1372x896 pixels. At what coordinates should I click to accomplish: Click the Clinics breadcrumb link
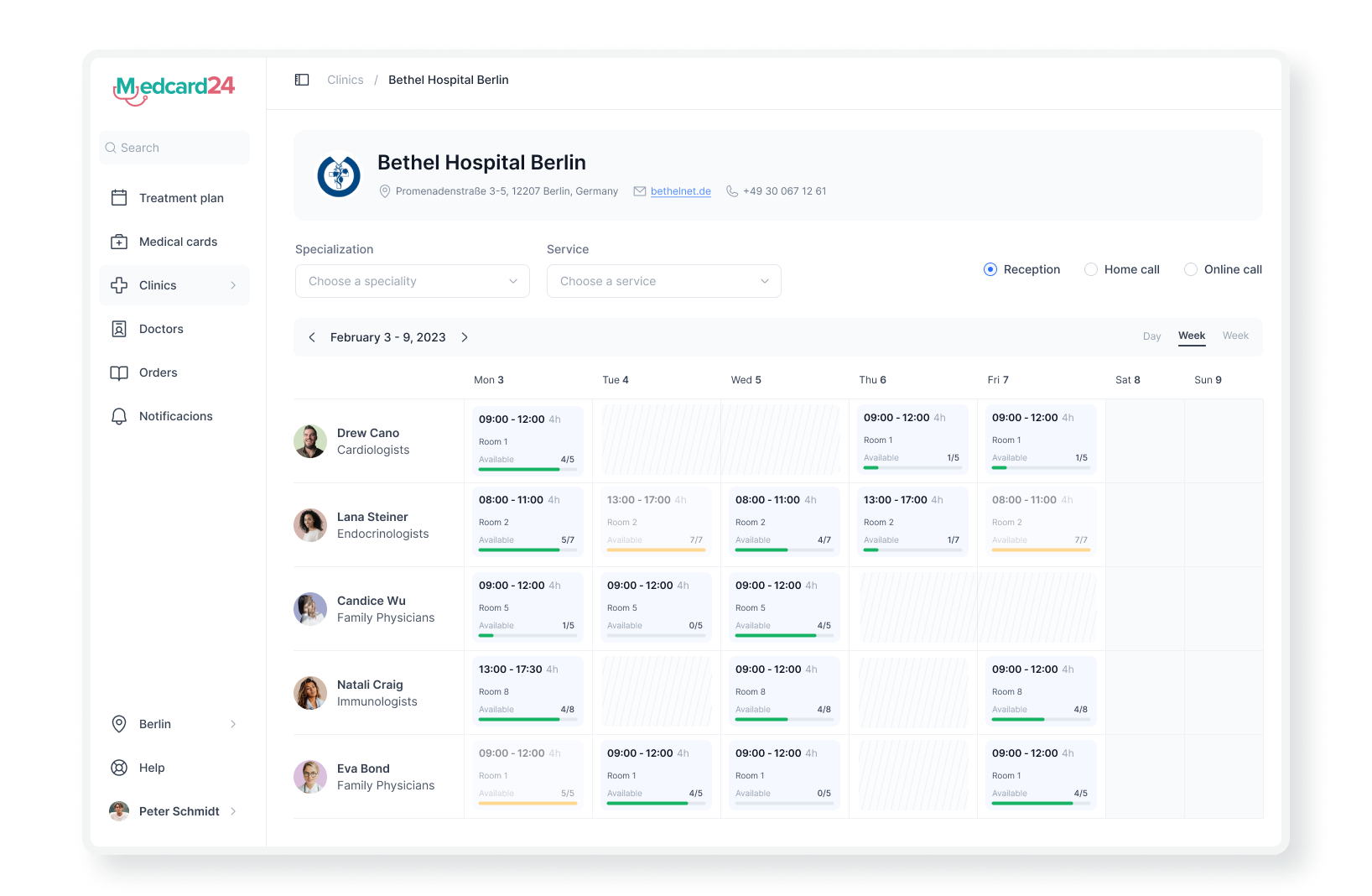tap(345, 80)
